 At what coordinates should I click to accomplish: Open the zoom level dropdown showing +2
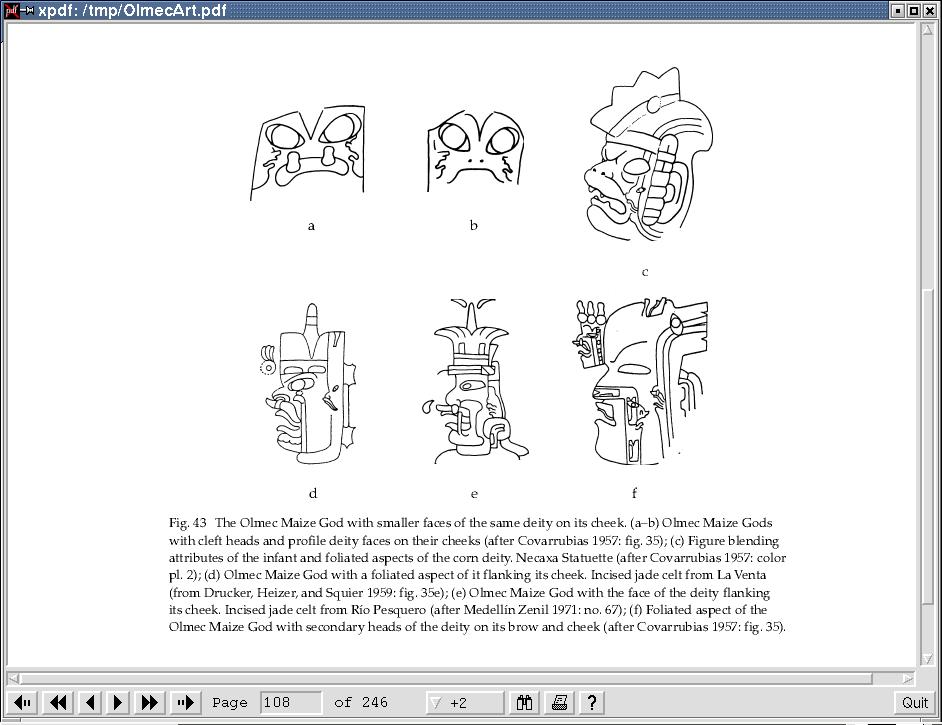pyautogui.click(x=464, y=702)
